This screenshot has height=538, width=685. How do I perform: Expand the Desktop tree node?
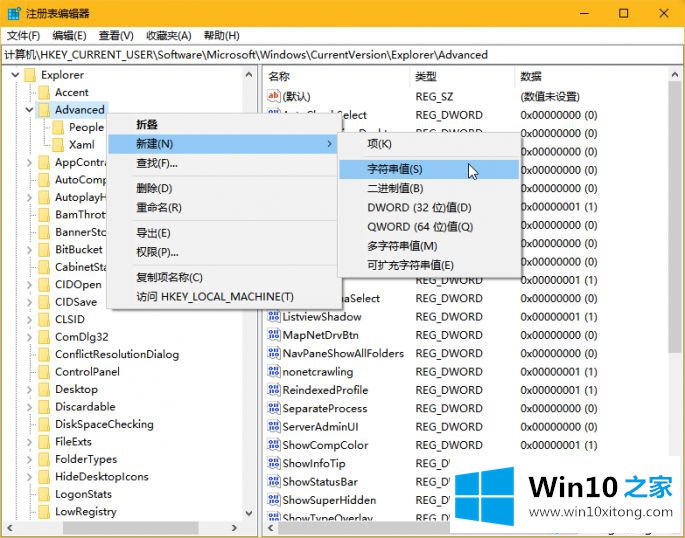[29, 390]
